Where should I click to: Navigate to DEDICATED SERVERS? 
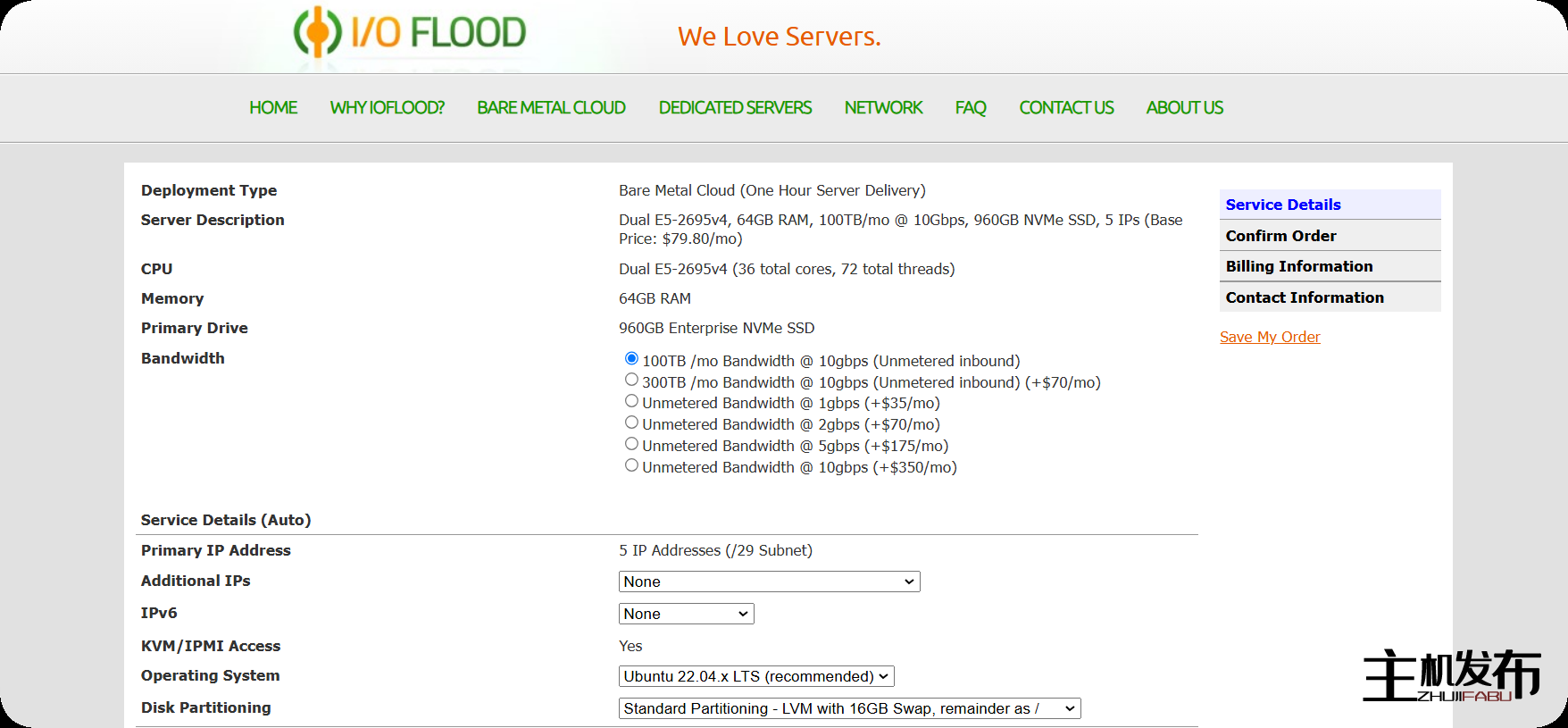(735, 108)
